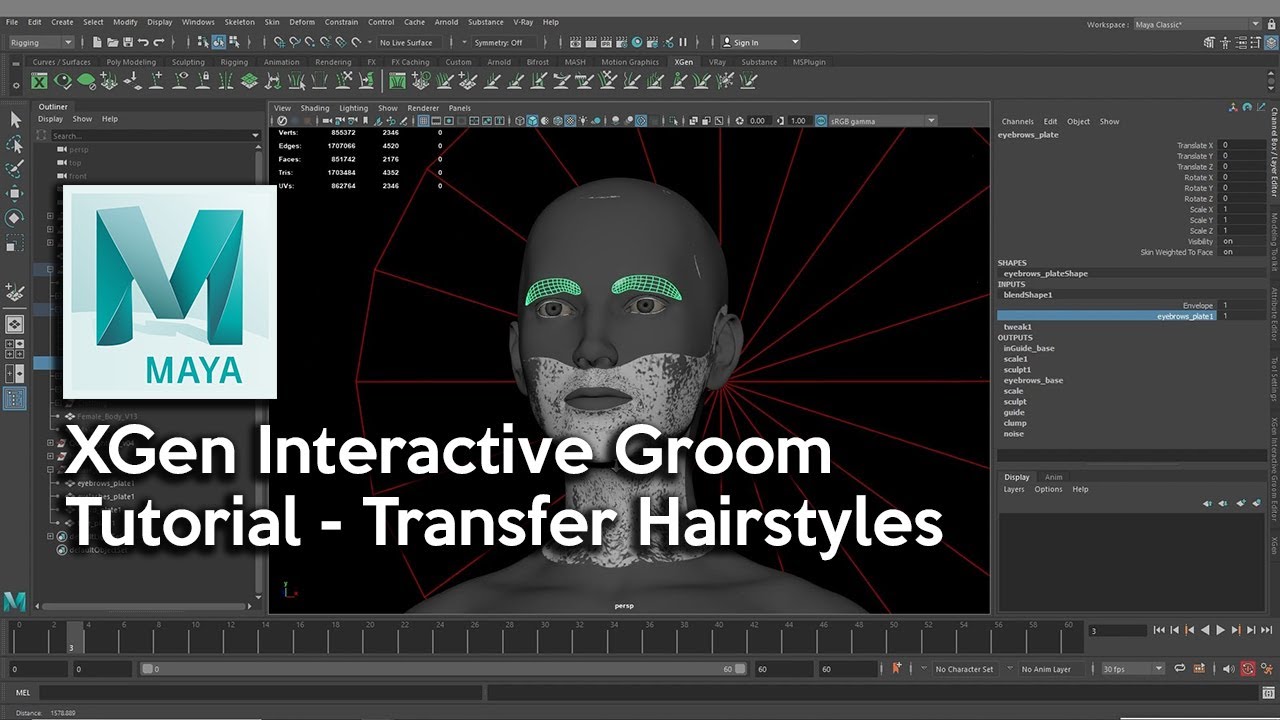This screenshot has height=720, width=1280.
Task: Open Symmetry: Off dropdown
Action: pos(505,42)
